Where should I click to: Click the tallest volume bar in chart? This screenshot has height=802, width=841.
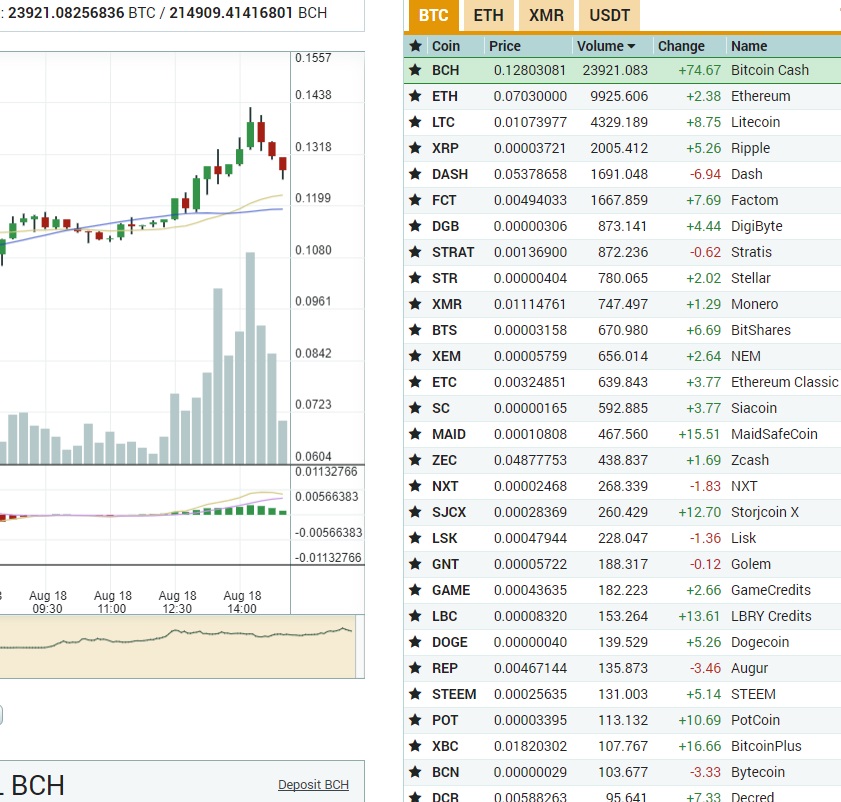tap(250, 358)
